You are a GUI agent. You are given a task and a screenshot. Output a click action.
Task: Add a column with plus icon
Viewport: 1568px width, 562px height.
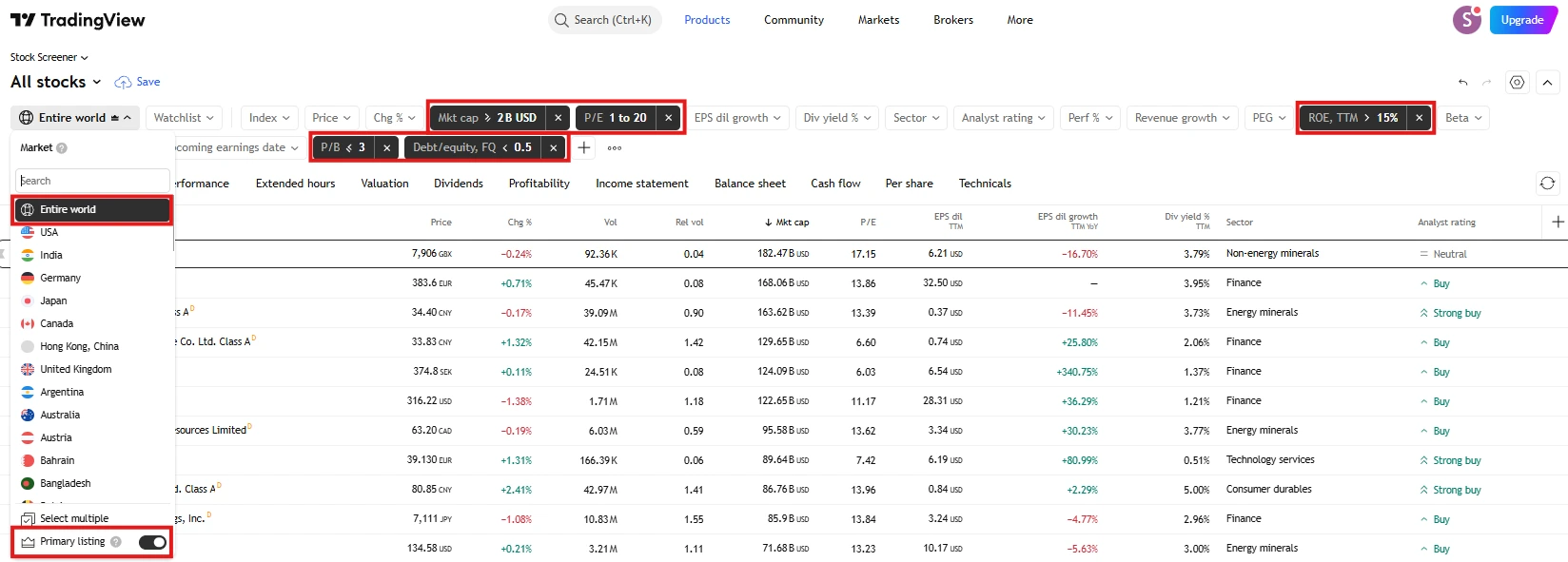[1558, 222]
